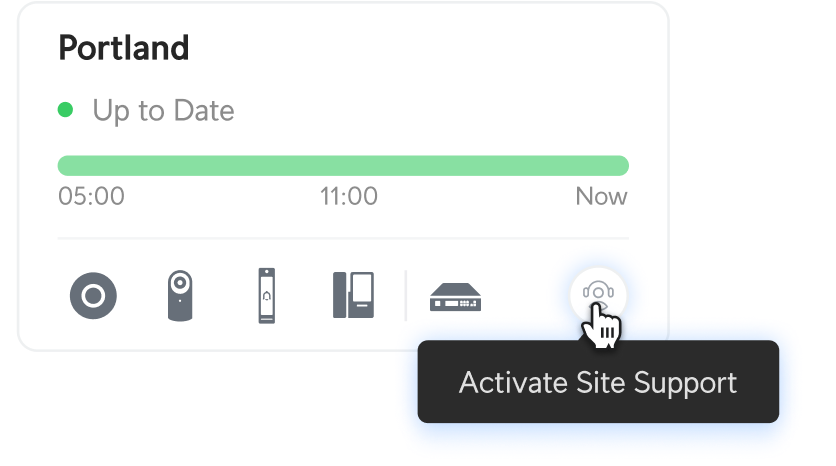The width and height of the screenshot is (836, 466).
Task: Click the "Now" timeline label
Action: click(x=601, y=196)
